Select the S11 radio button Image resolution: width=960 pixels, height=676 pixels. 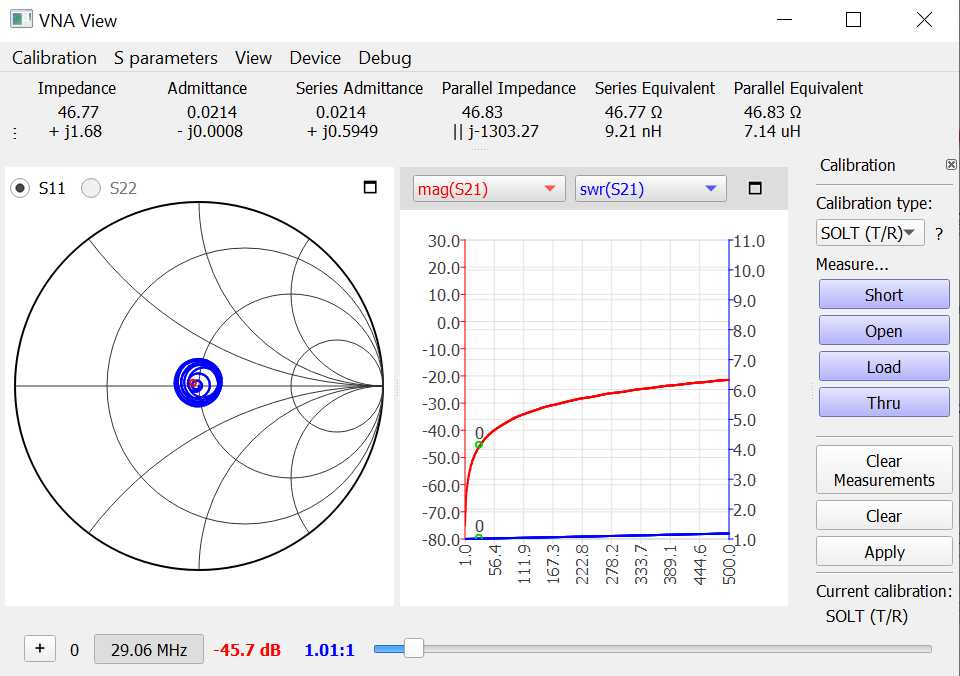point(20,188)
